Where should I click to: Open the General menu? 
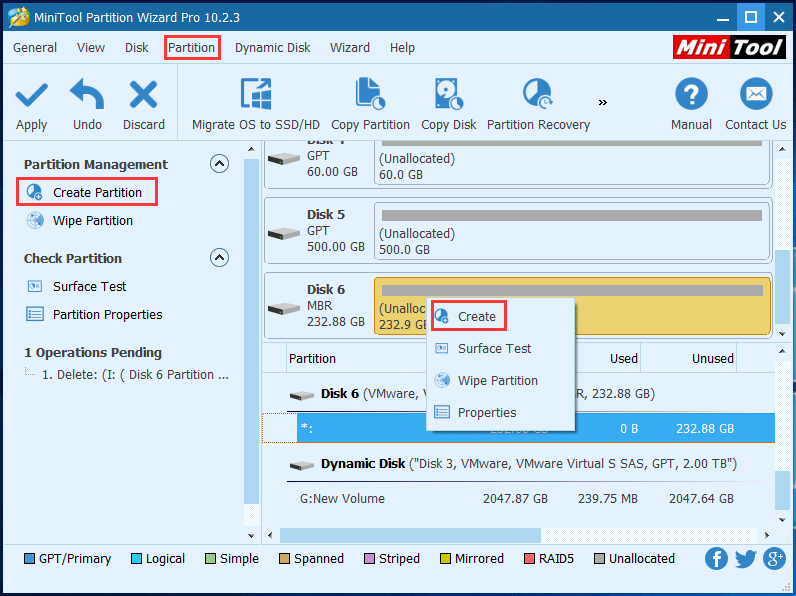click(x=35, y=48)
